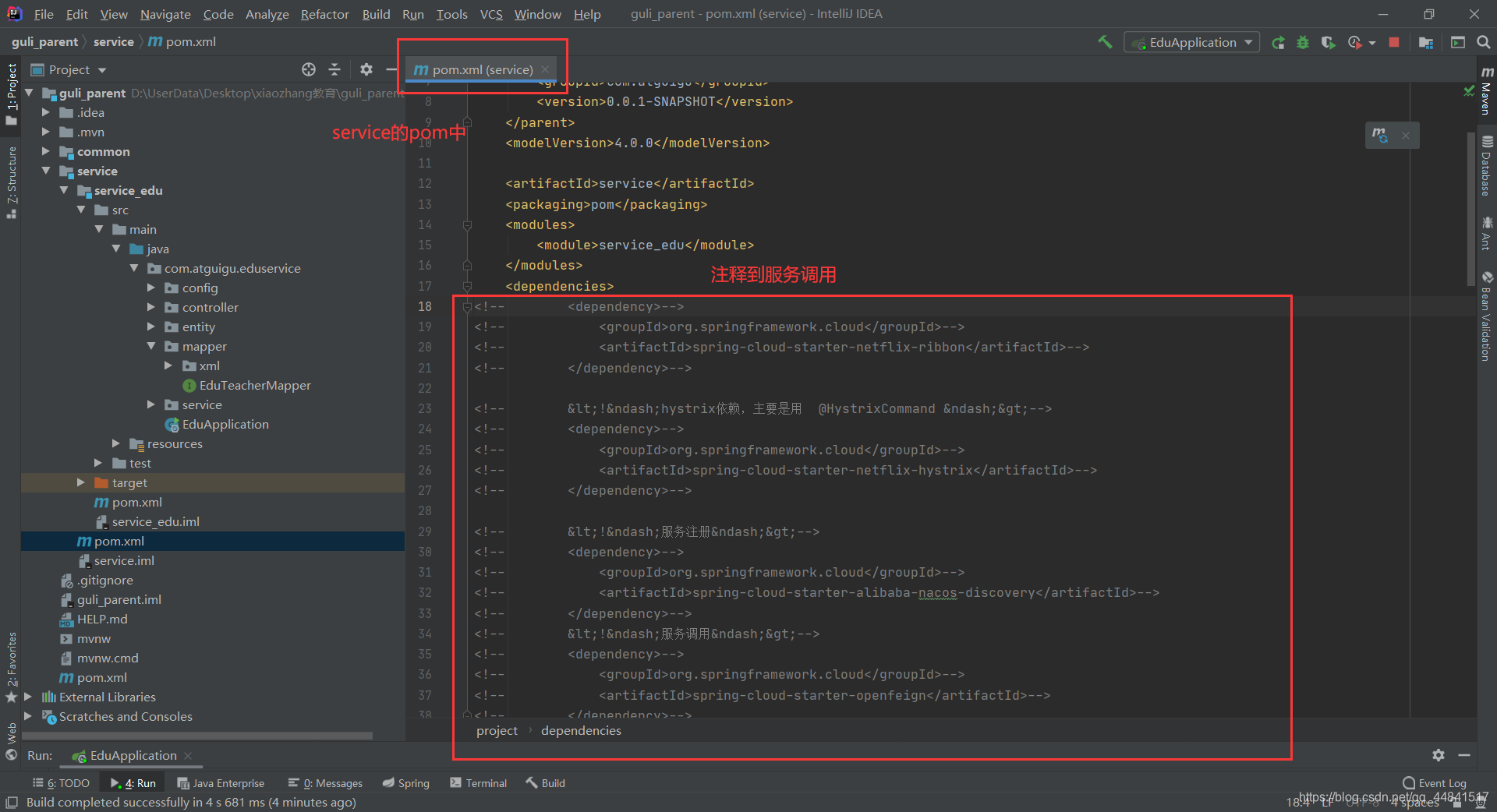Image resolution: width=1497 pixels, height=812 pixels.
Task: Click the Search Everywhere magnifier icon
Action: coord(1484,43)
